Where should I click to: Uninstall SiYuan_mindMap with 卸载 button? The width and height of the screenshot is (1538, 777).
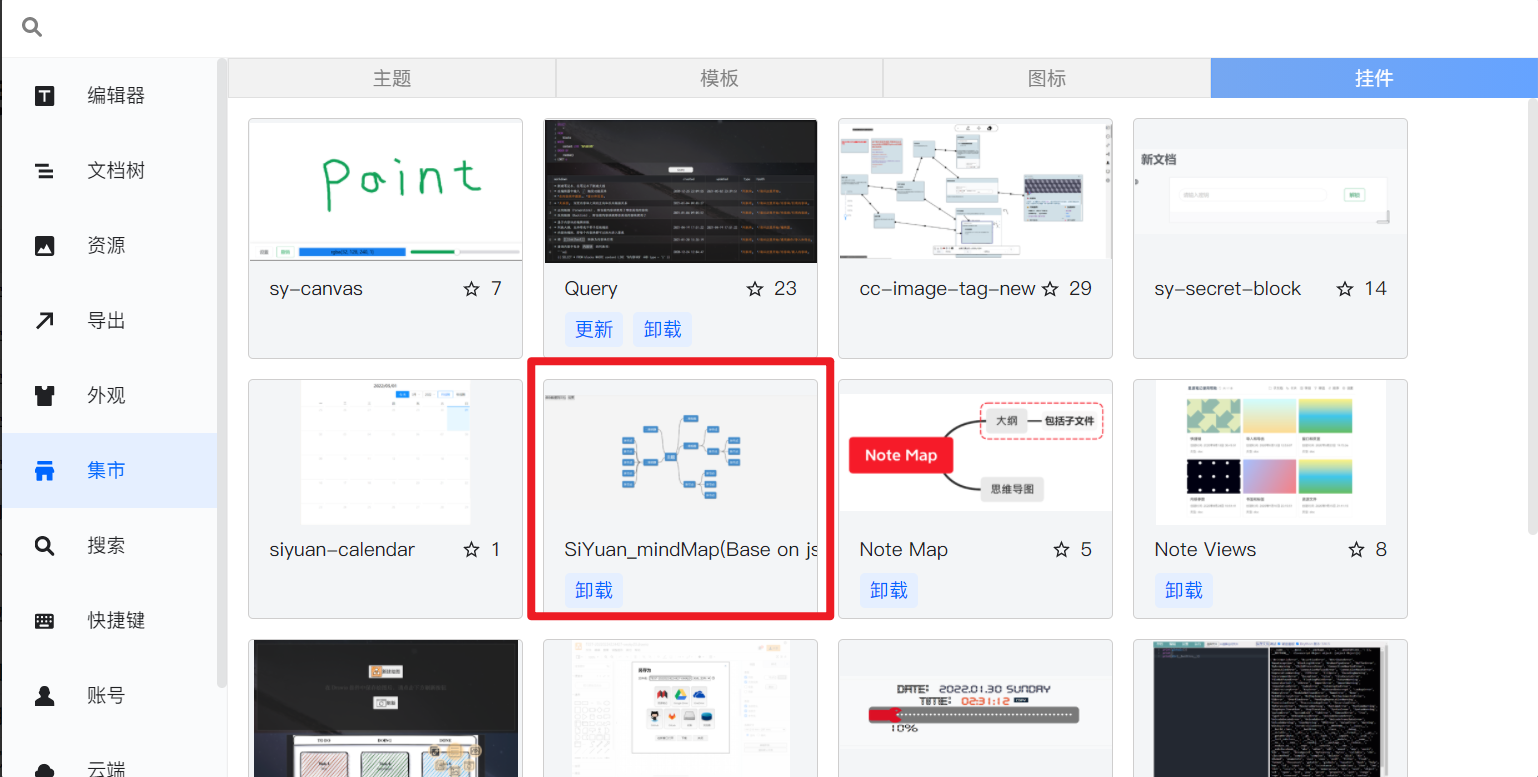click(594, 591)
